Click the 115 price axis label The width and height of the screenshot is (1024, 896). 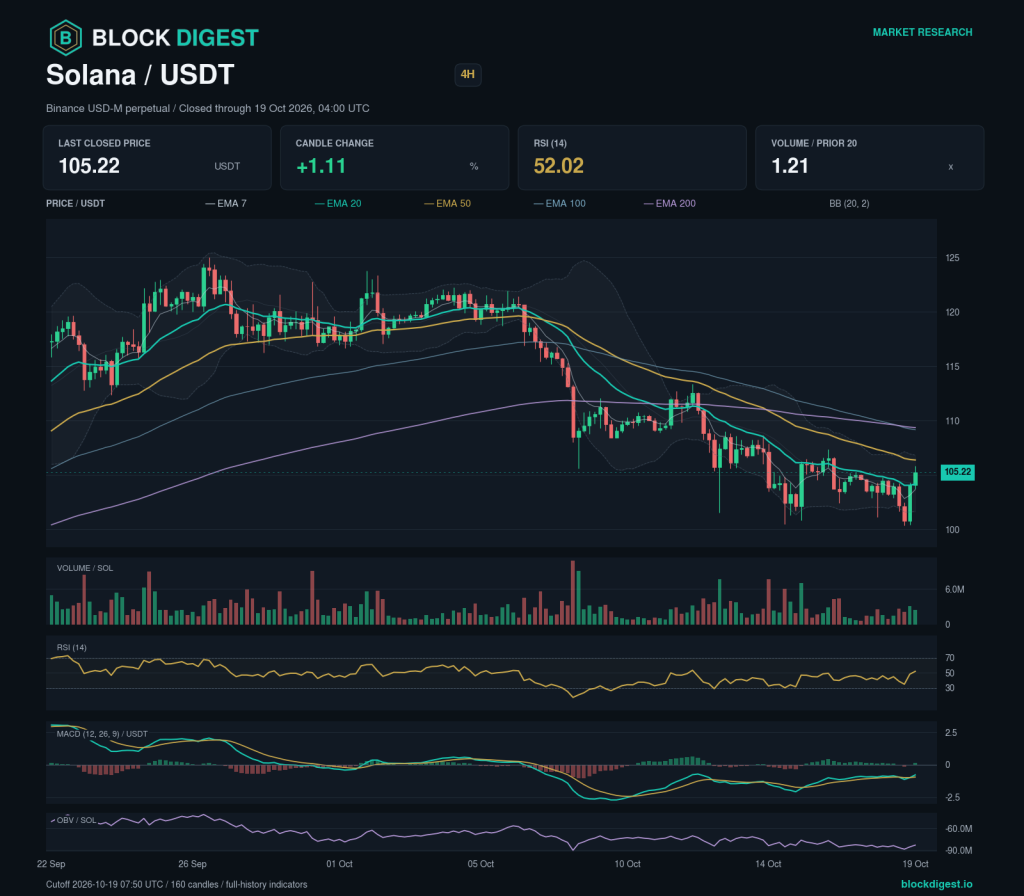[952, 367]
